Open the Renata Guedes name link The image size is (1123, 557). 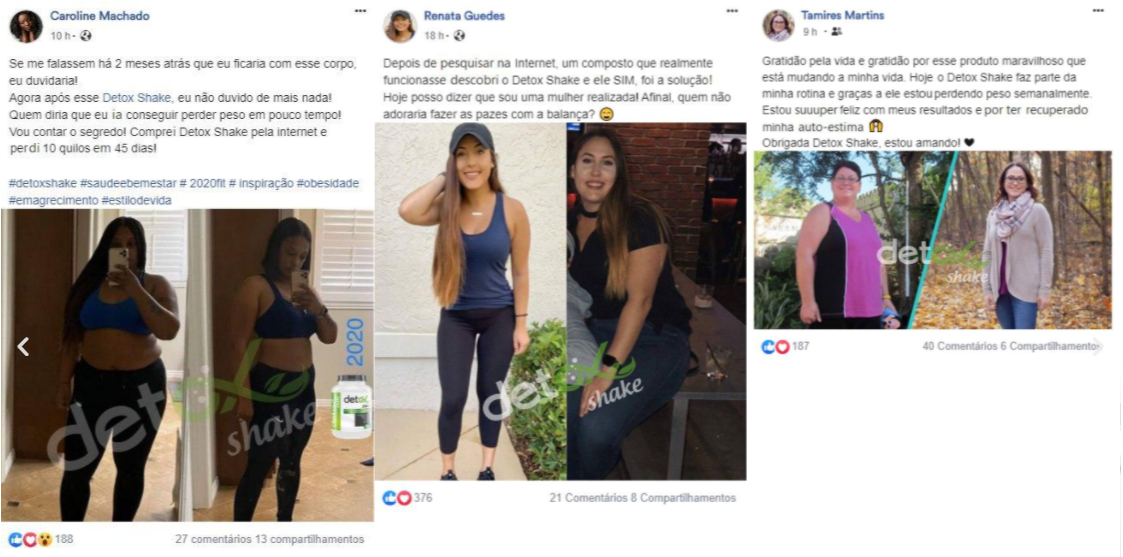point(464,16)
